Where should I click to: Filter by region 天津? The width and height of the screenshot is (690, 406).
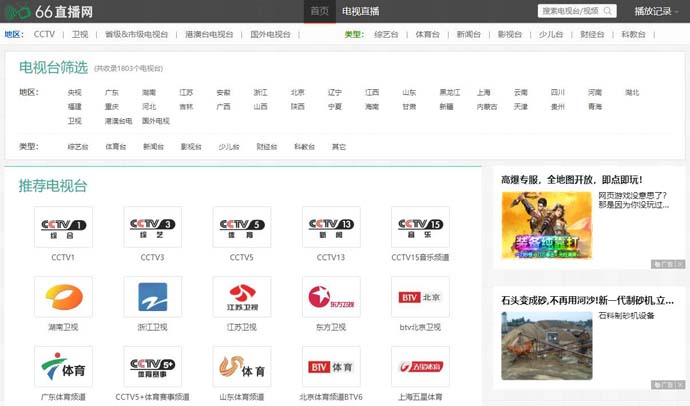pos(521,106)
